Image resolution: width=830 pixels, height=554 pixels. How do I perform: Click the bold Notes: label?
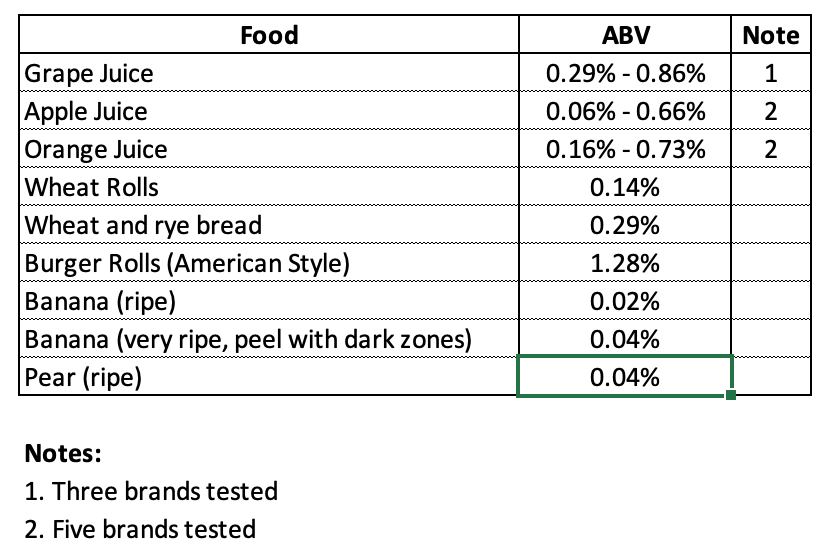coord(63,454)
